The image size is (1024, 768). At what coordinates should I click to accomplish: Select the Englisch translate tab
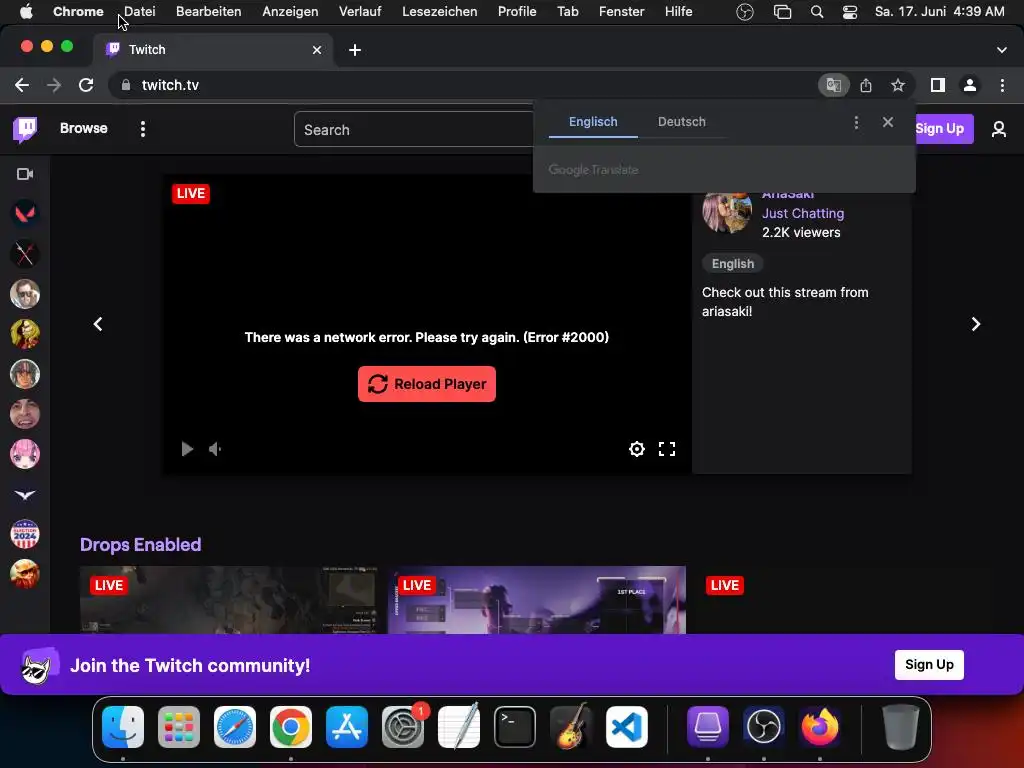point(593,122)
